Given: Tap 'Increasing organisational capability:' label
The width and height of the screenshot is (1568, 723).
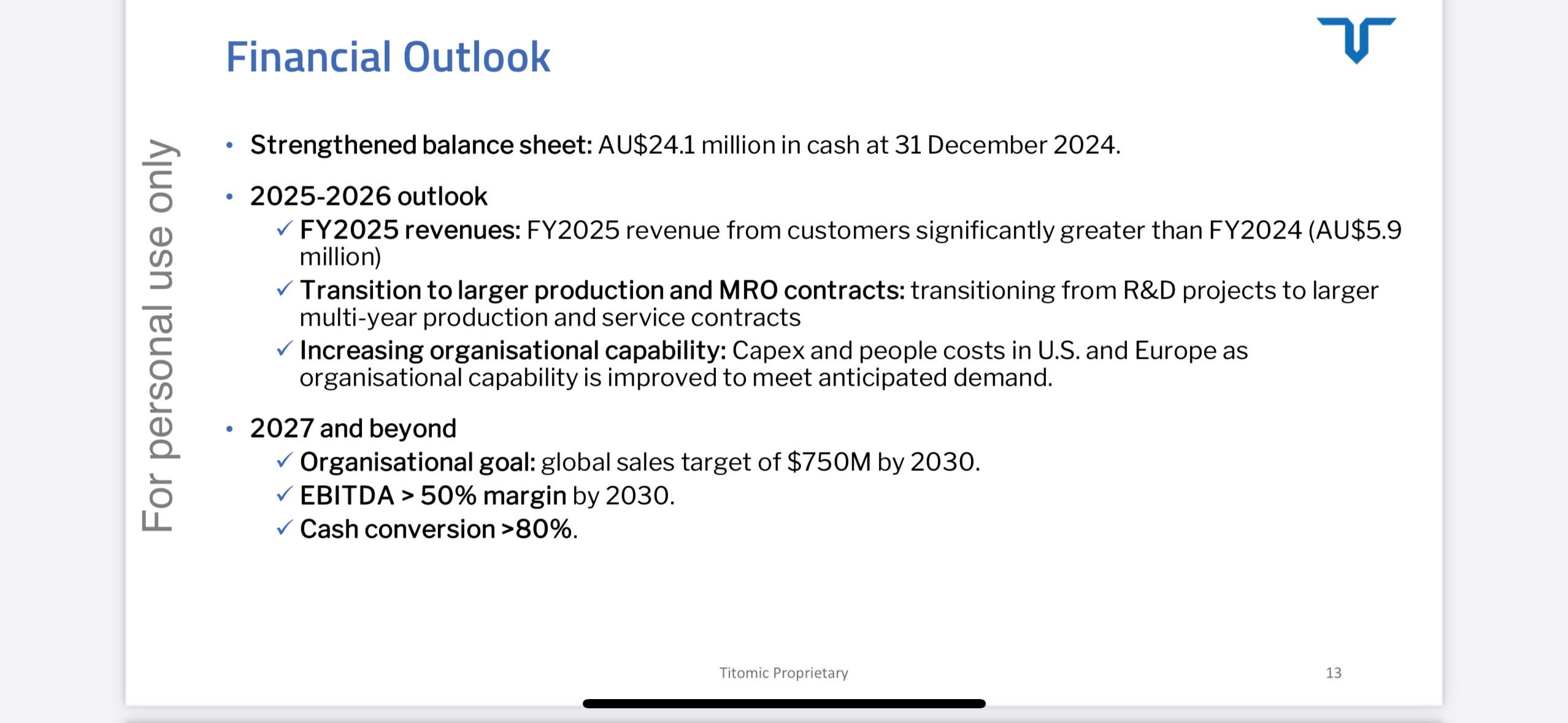Looking at the screenshot, I should click(513, 351).
